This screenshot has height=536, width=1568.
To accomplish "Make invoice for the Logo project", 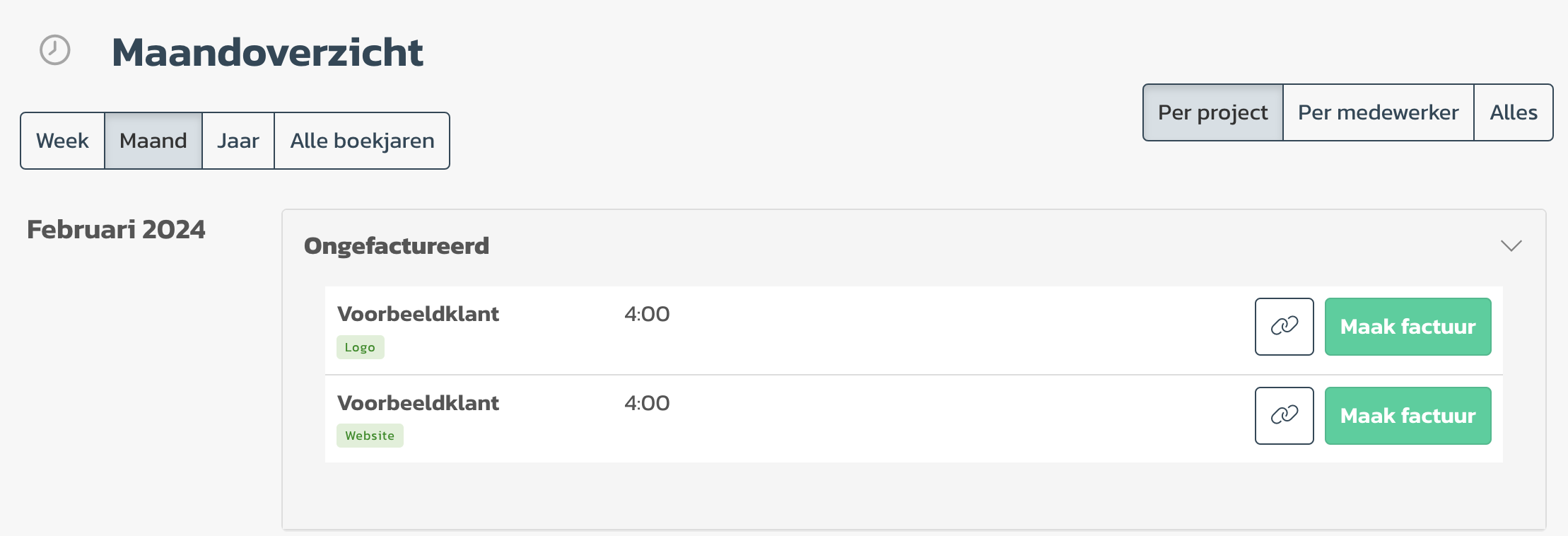I will point(1408,326).
